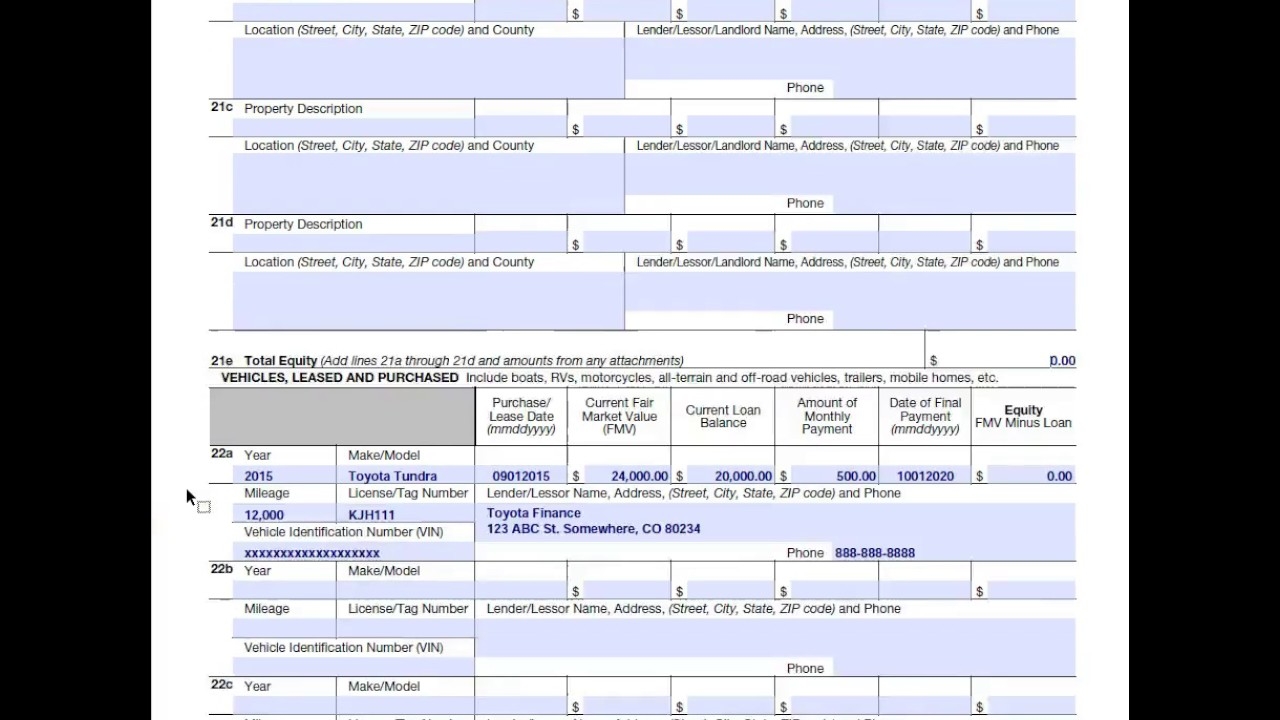Click the 21d Lender/Lessor/Landlord address field
Screen dimensions: 1280x720
pyautogui.click(x=850, y=290)
